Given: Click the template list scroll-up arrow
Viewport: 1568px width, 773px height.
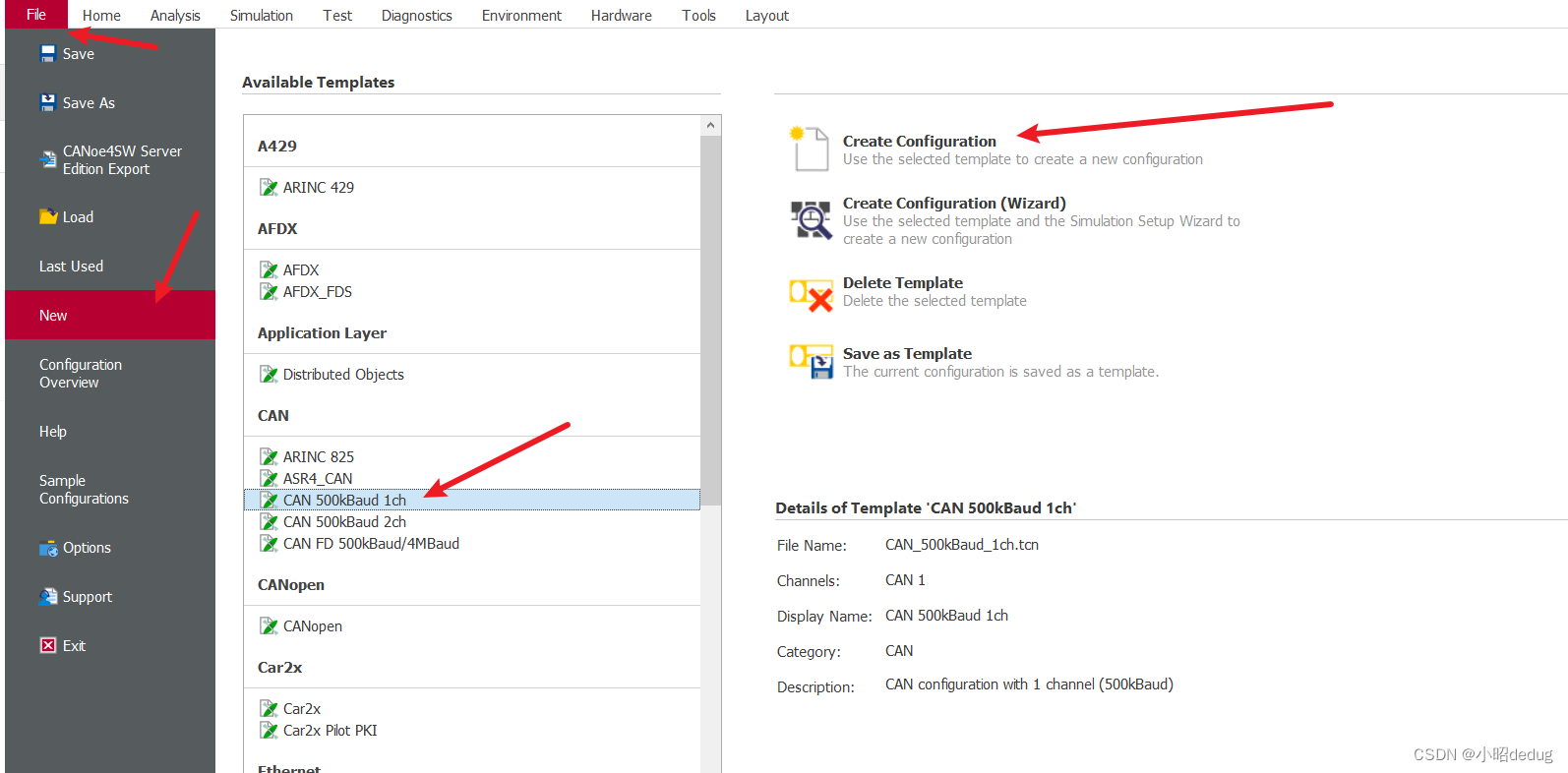Looking at the screenshot, I should pos(710,126).
